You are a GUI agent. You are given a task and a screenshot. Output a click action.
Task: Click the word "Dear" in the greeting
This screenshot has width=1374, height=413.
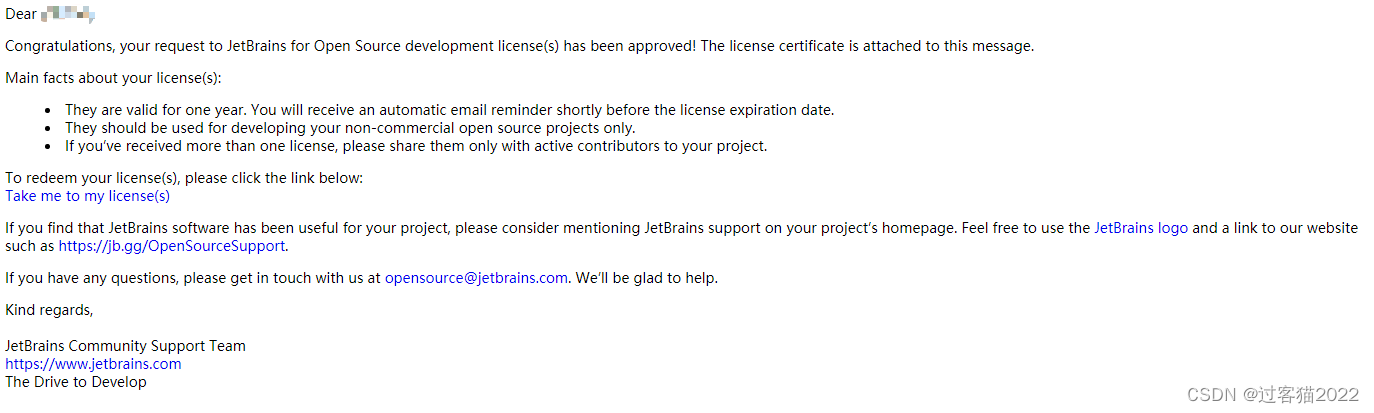(x=21, y=14)
